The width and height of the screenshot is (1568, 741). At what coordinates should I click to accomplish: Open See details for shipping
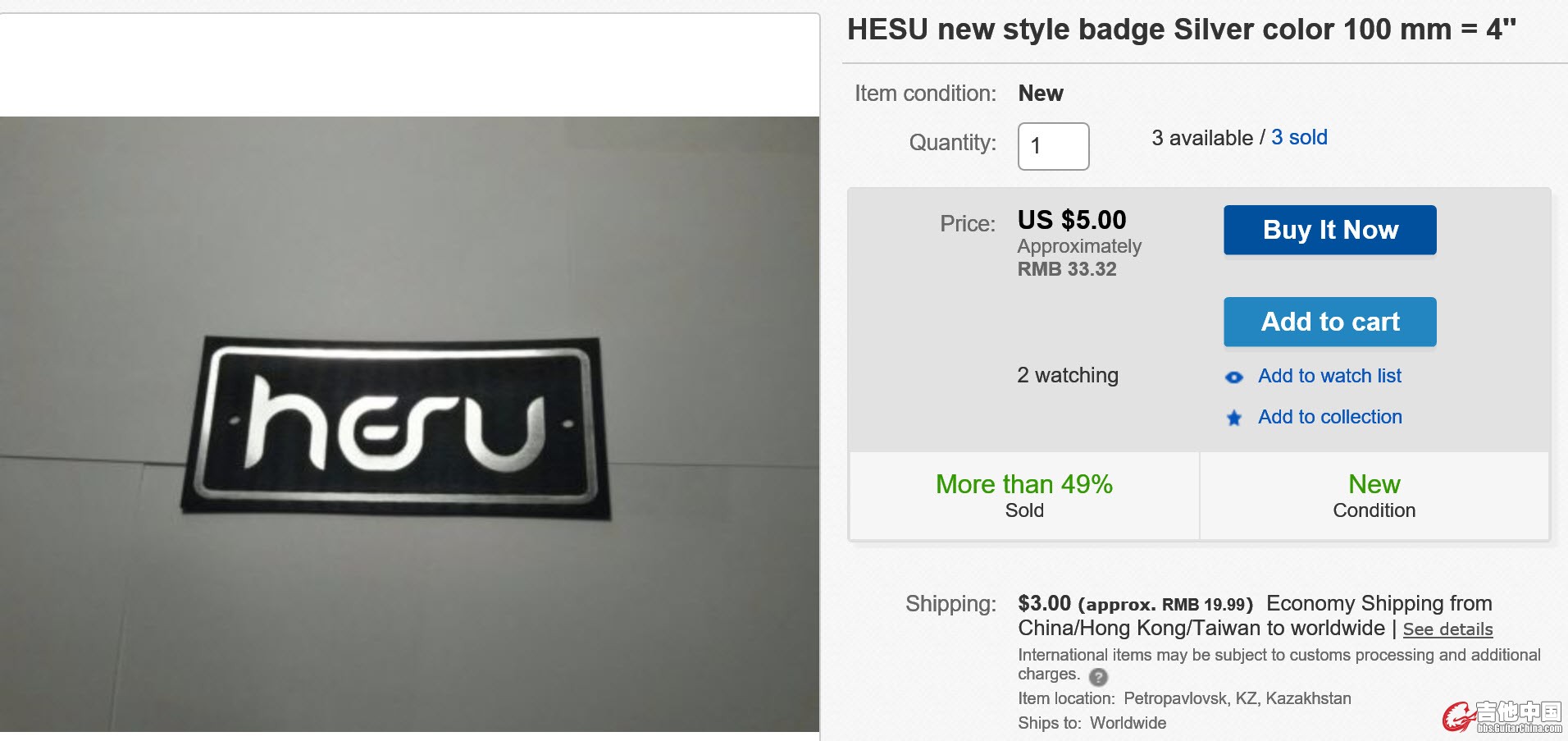1447,629
